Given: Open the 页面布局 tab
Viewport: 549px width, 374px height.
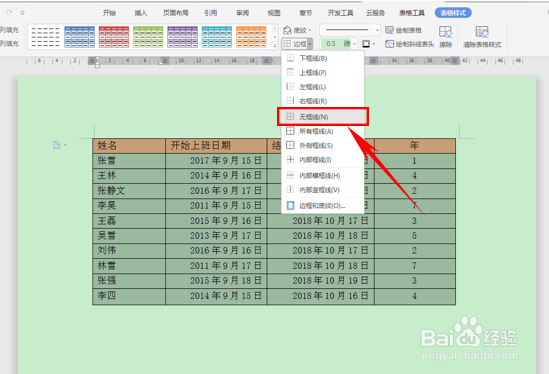Looking at the screenshot, I should 176,13.
